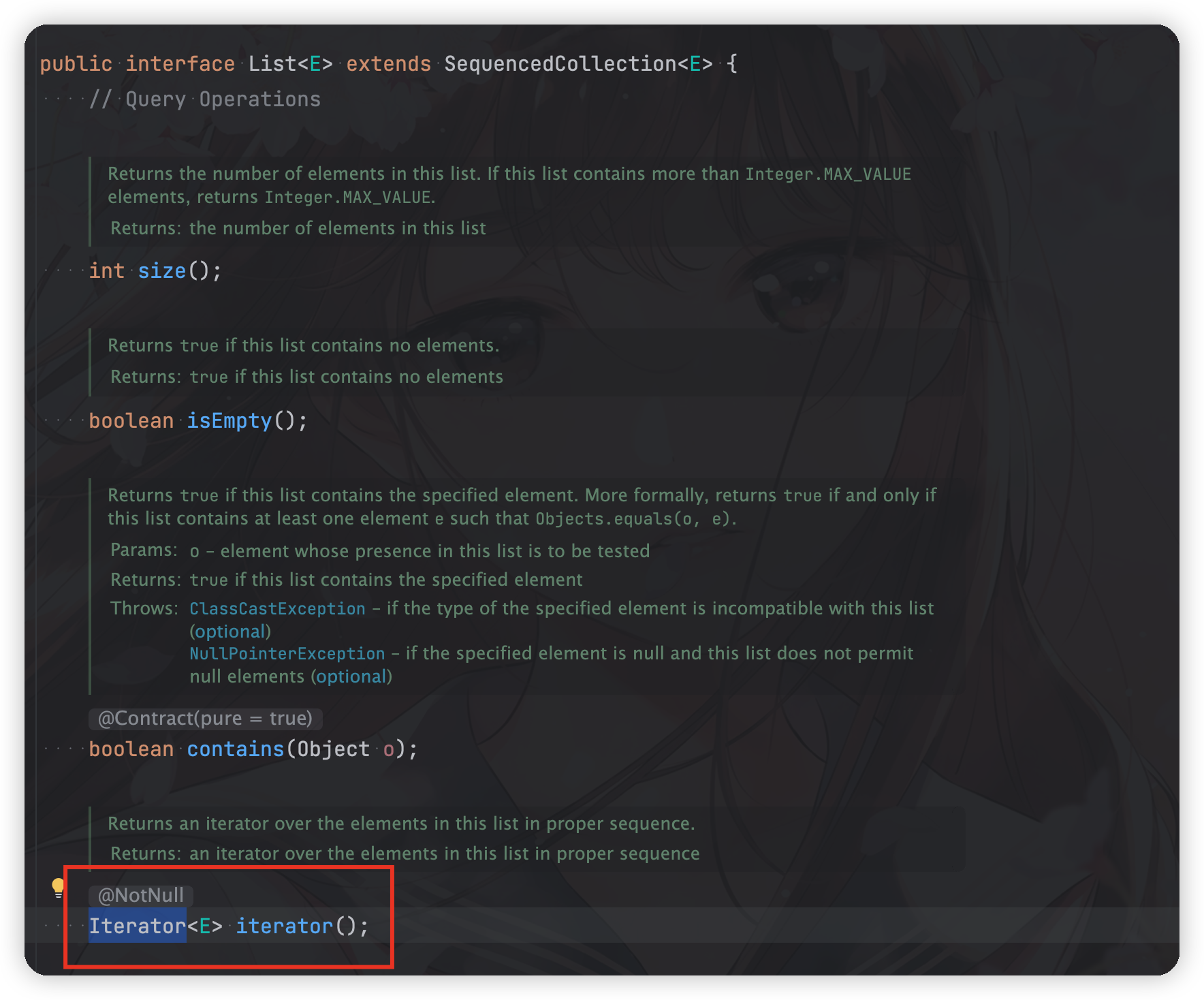Click the boolean keyword before contains

click(131, 749)
